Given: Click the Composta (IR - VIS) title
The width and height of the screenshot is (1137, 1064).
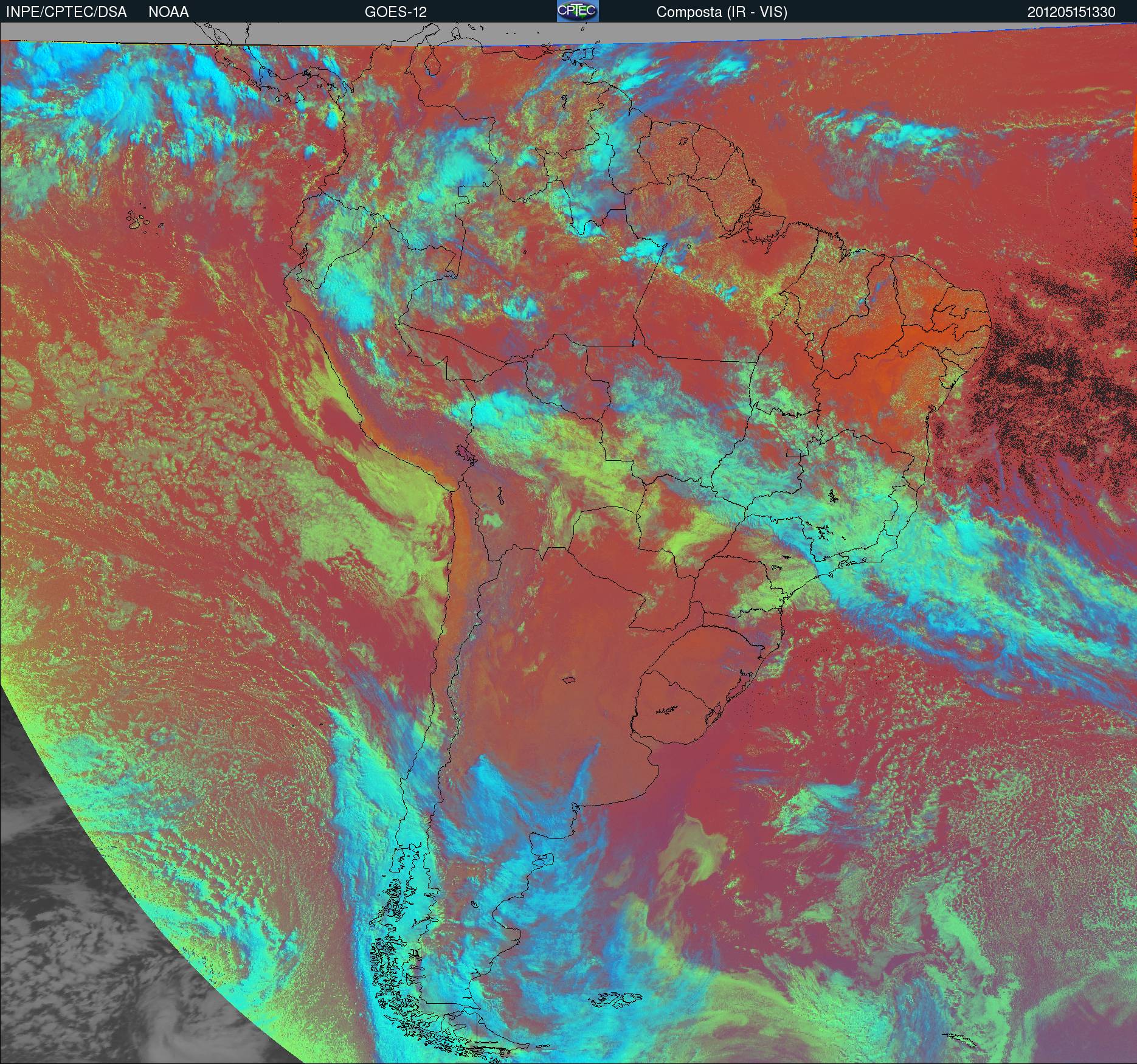Looking at the screenshot, I should [722, 12].
